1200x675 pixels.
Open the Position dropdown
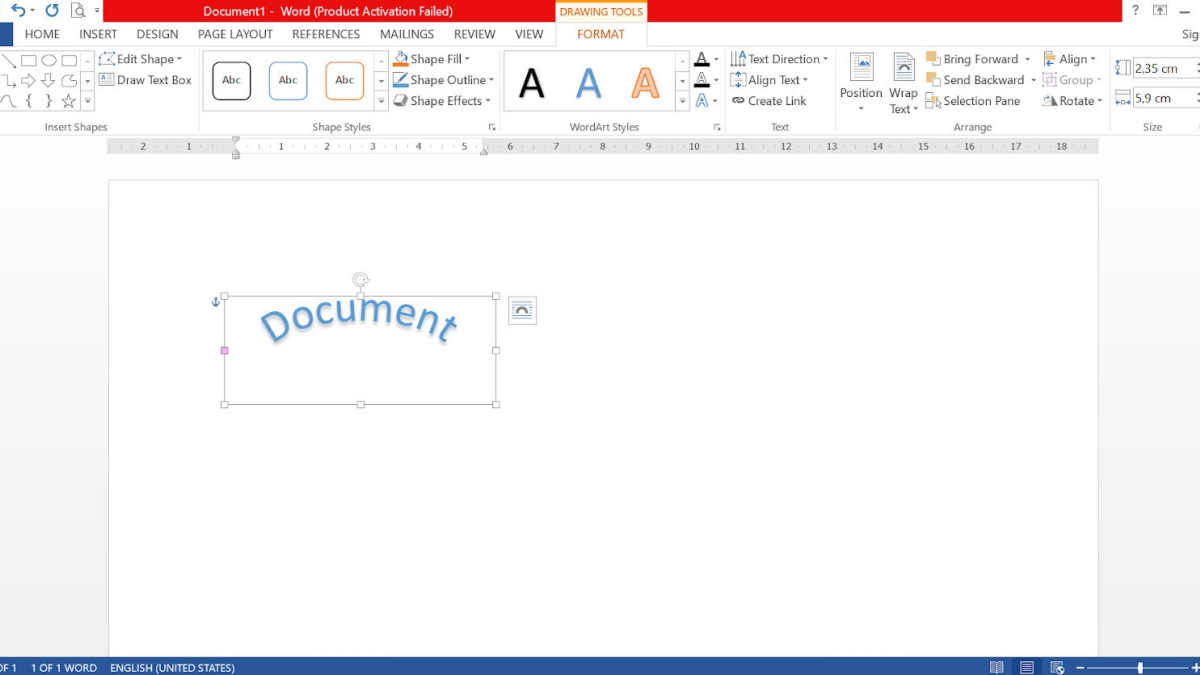tap(861, 83)
